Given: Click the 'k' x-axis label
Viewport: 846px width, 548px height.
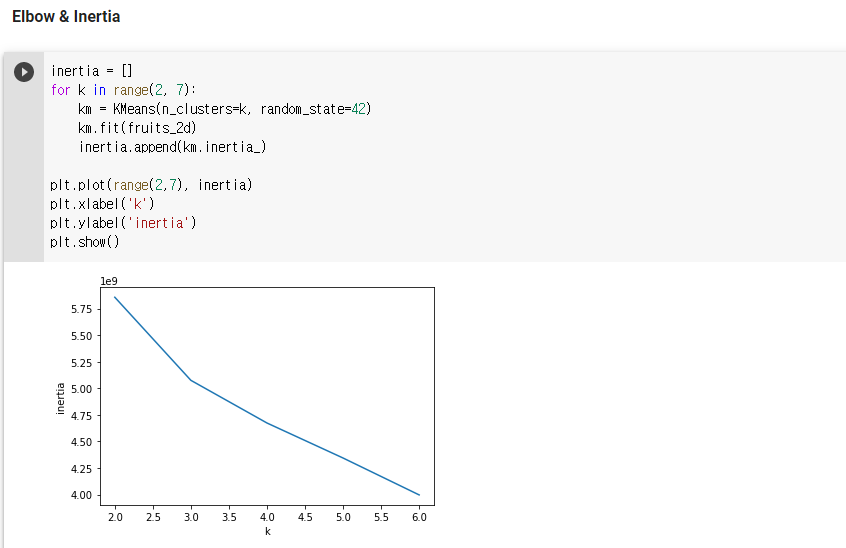Looking at the screenshot, I should (x=268, y=531).
